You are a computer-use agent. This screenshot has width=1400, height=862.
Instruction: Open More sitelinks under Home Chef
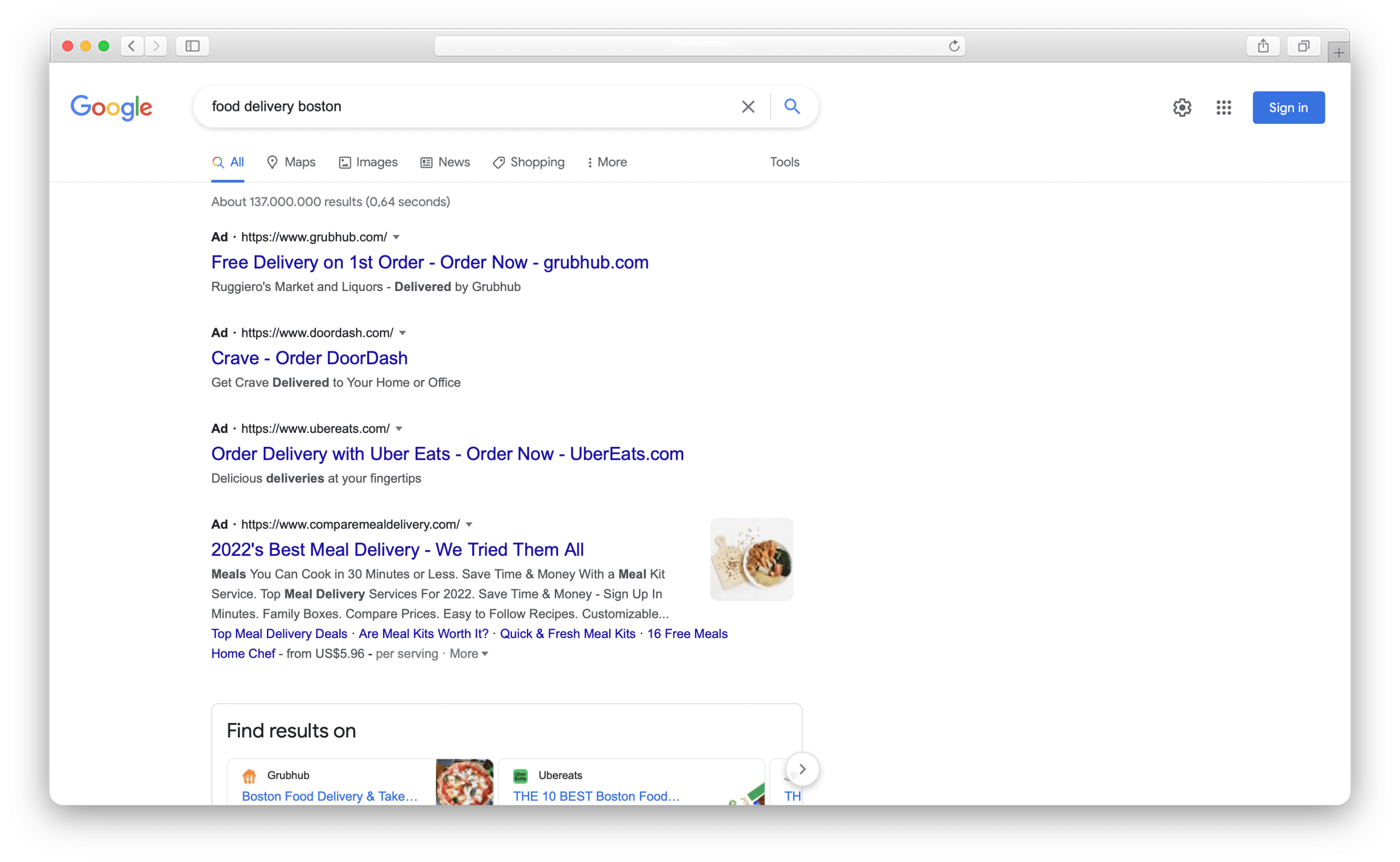(468, 653)
